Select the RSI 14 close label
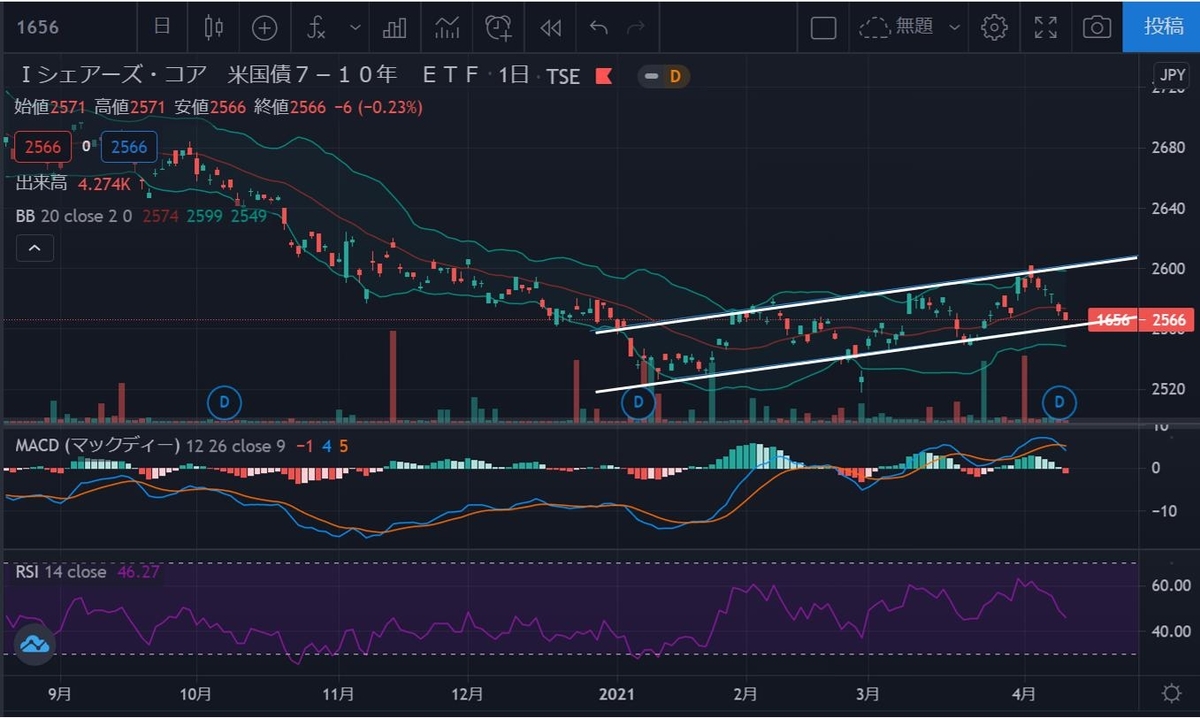Viewport: 1200px width, 718px height. (60, 572)
